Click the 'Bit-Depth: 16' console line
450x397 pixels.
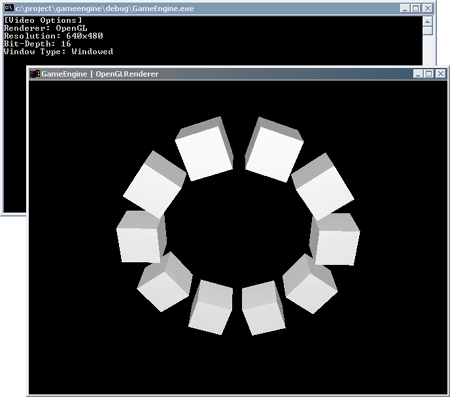(38, 44)
